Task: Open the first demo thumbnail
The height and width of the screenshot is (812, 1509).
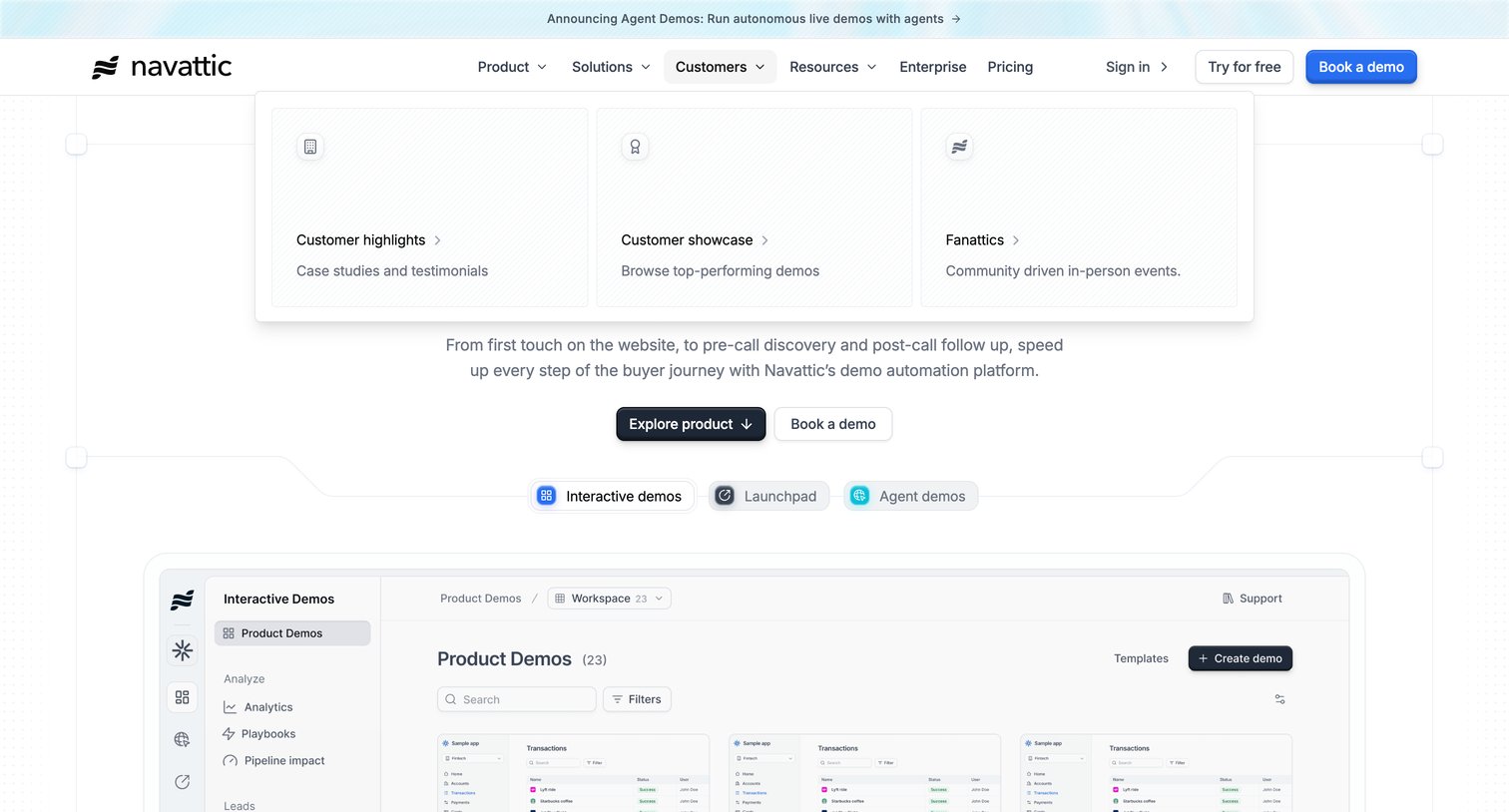Action: point(574,773)
